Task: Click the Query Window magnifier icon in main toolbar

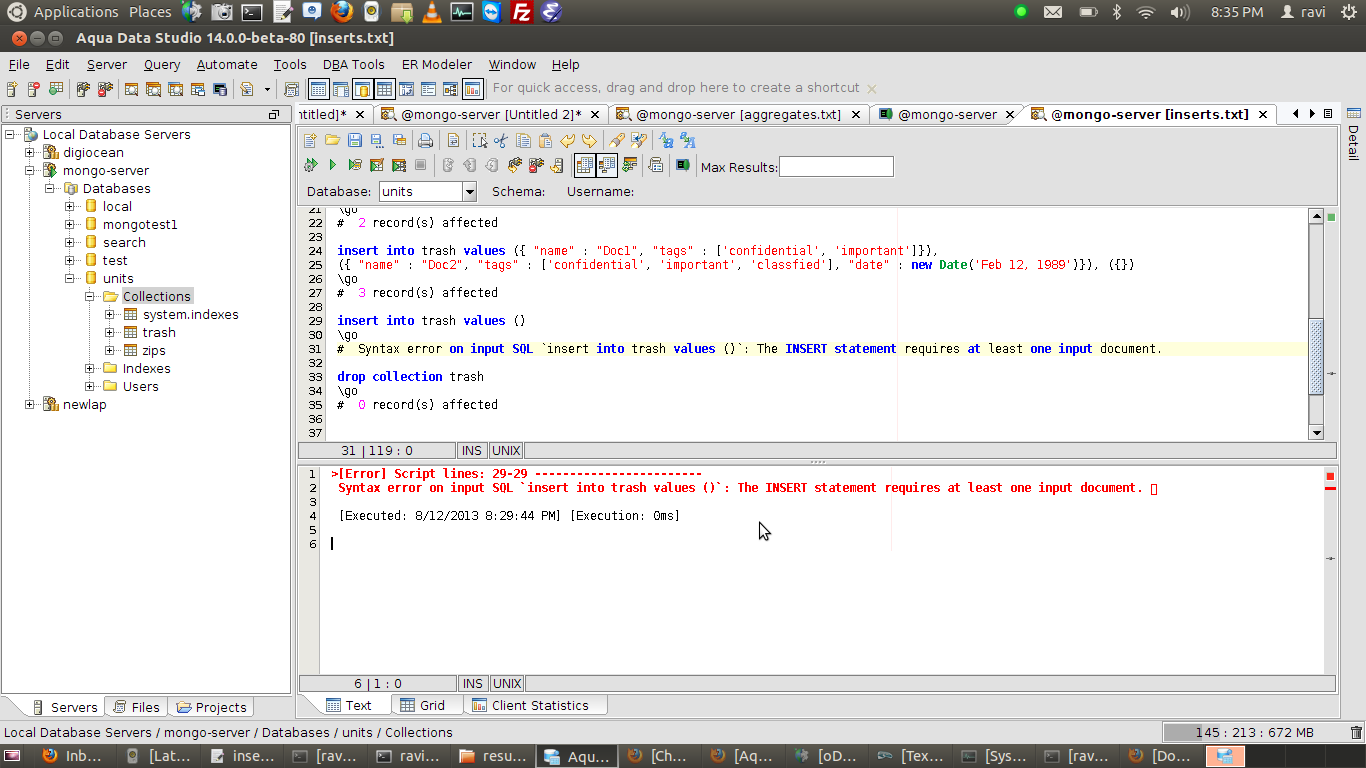Action: click(x=131, y=89)
